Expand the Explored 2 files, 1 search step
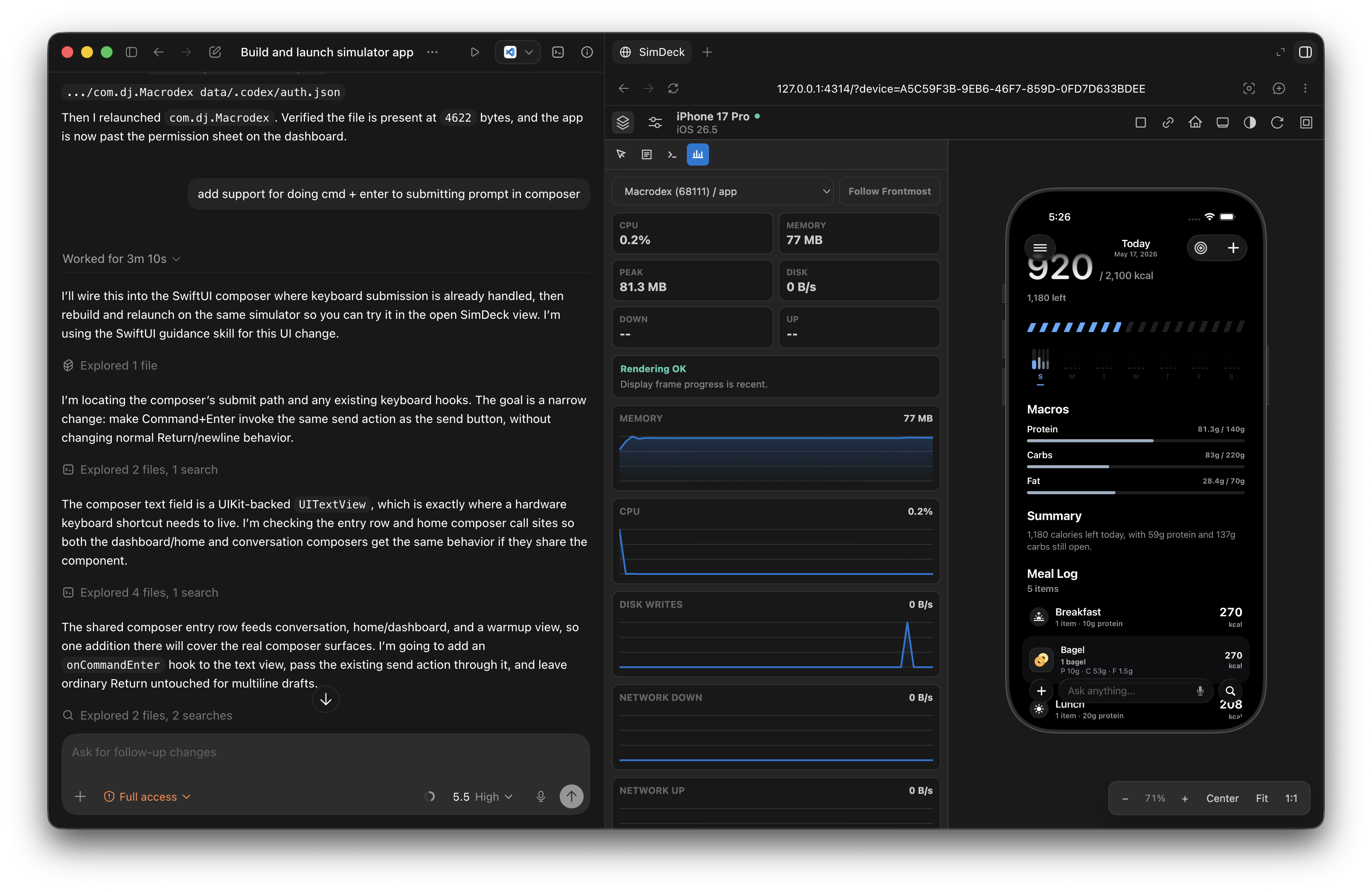The image size is (1372, 892). (x=140, y=470)
